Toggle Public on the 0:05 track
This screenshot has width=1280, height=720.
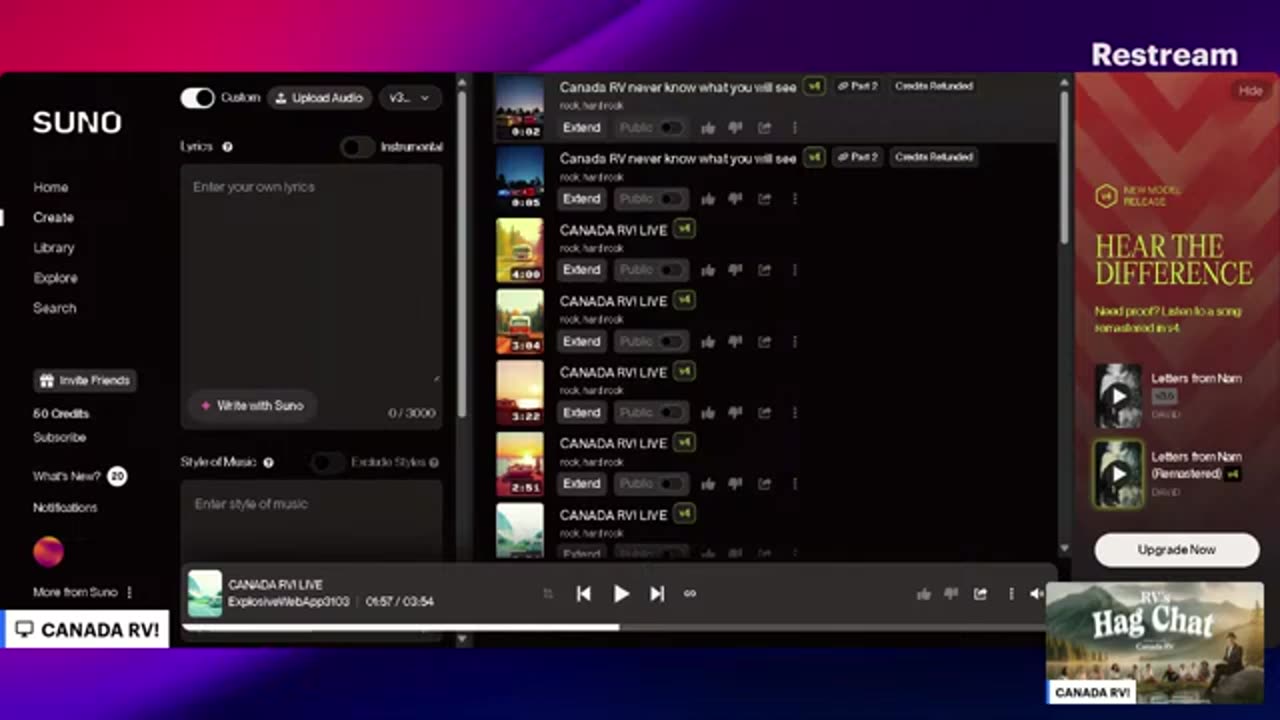tap(671, 199)
